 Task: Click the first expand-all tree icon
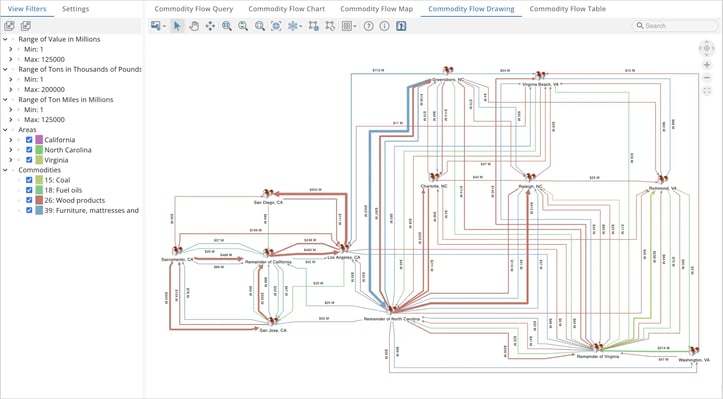(9, 26)
